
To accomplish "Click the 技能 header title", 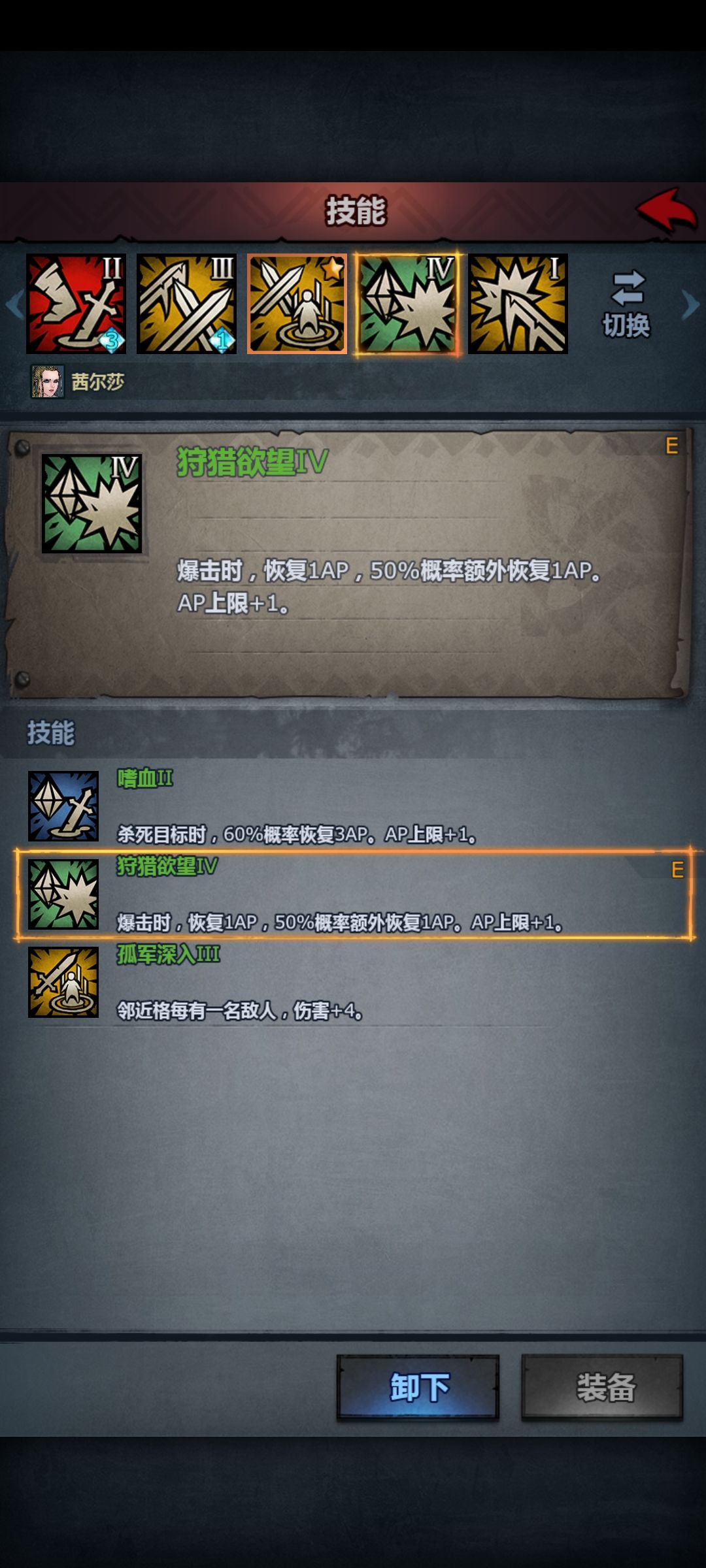I will [356, 211].
